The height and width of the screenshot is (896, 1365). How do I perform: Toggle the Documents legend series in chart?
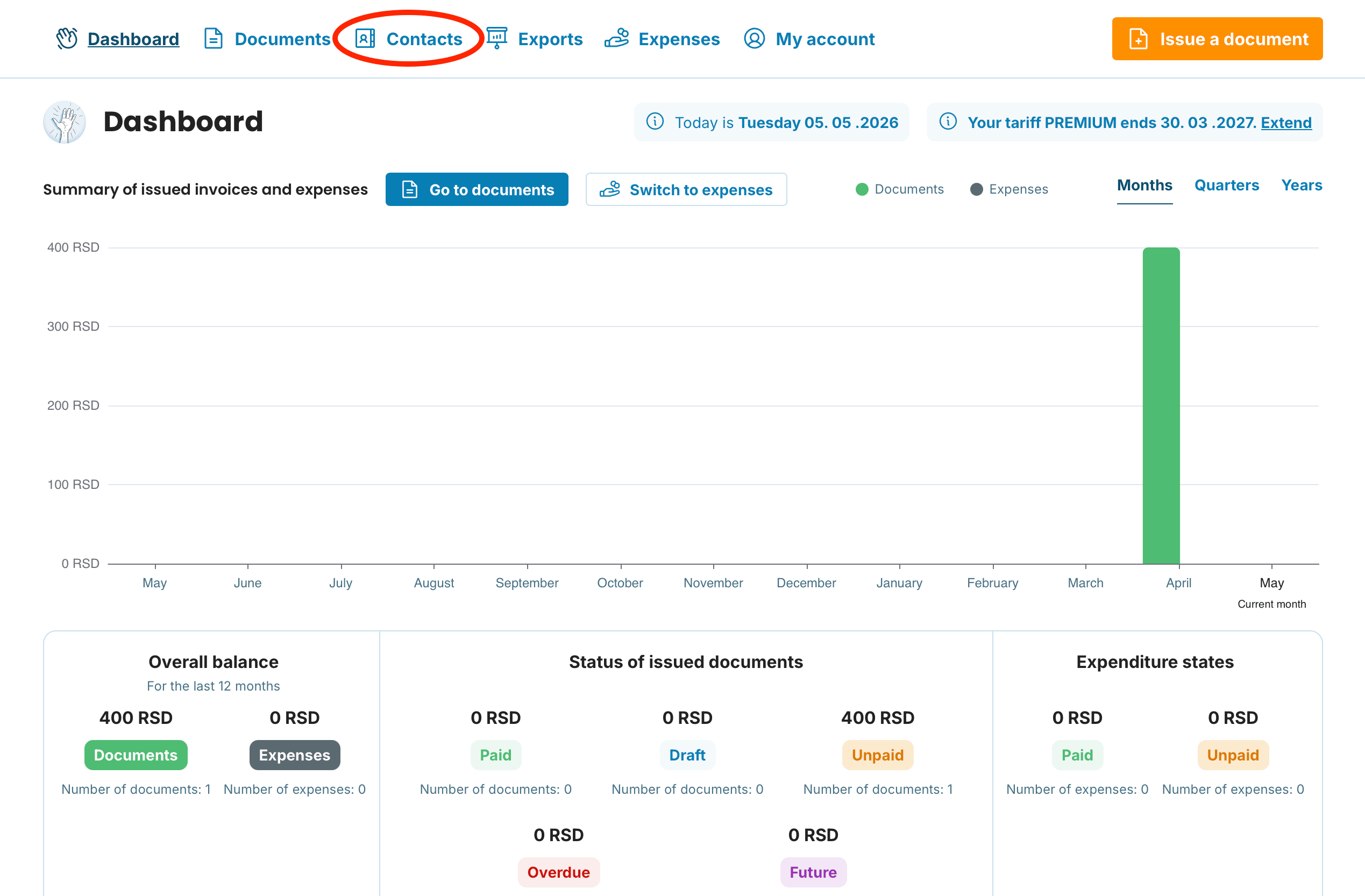coord(899,189)
